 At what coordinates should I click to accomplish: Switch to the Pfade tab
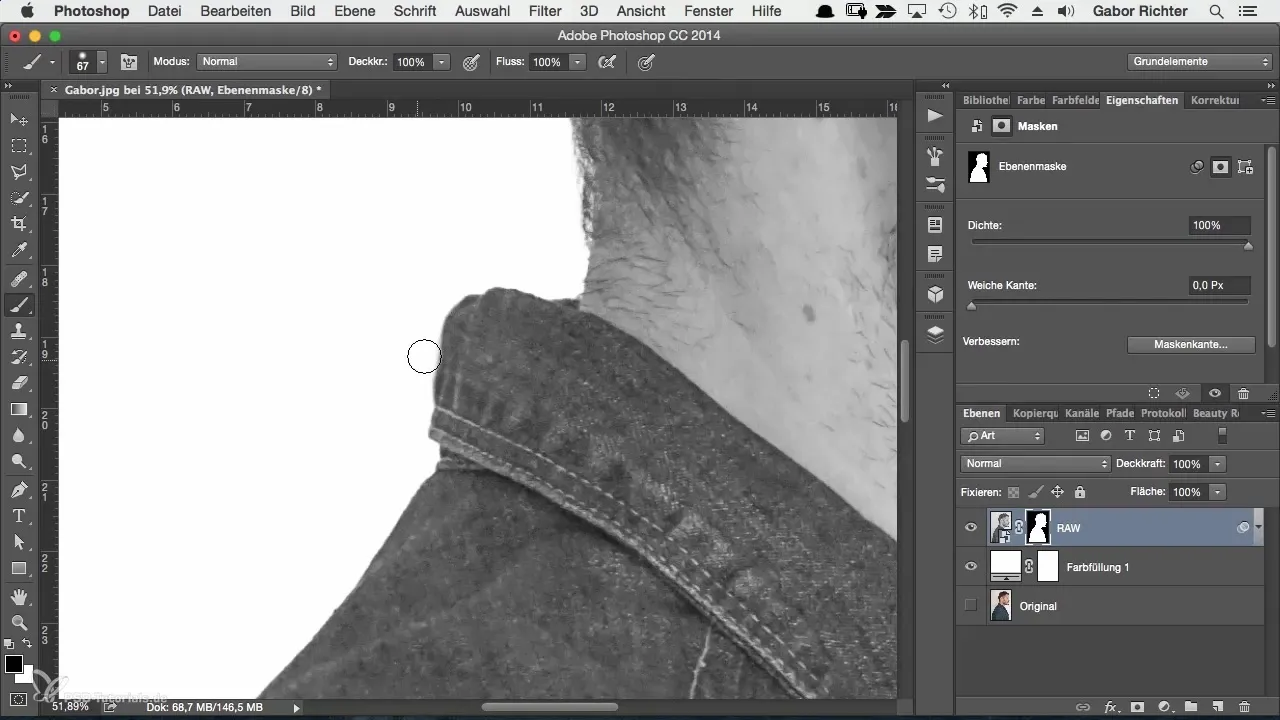point(1120,413)
